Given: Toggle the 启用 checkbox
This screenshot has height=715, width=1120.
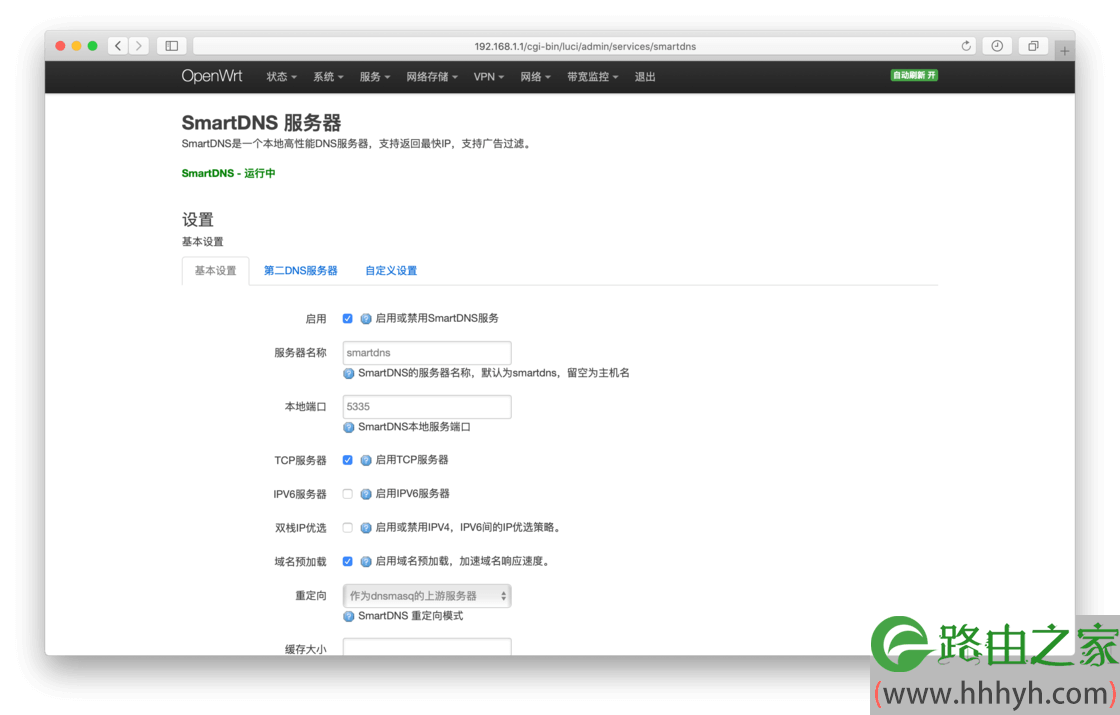Looking at the screenshot, I should click(x=347, y=319).
